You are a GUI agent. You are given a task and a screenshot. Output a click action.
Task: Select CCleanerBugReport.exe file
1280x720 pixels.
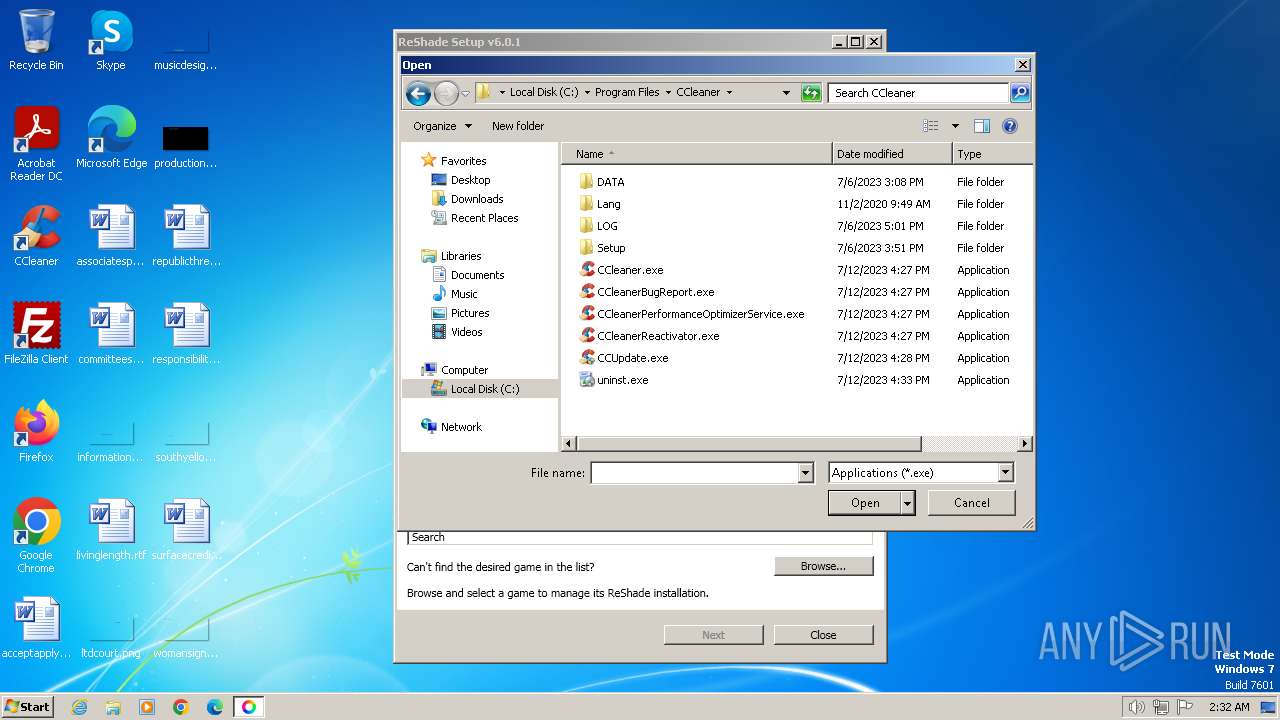[655, 292]
